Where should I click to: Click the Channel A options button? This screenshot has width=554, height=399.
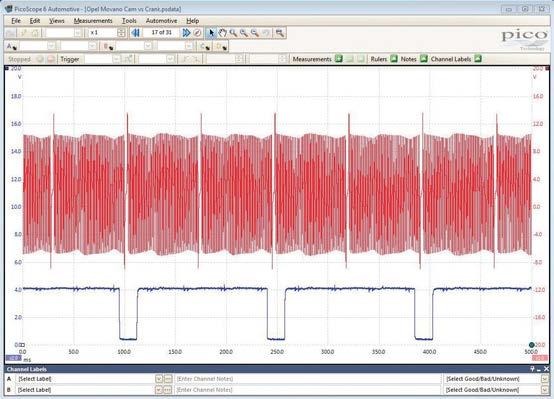[x=12, y=46]
